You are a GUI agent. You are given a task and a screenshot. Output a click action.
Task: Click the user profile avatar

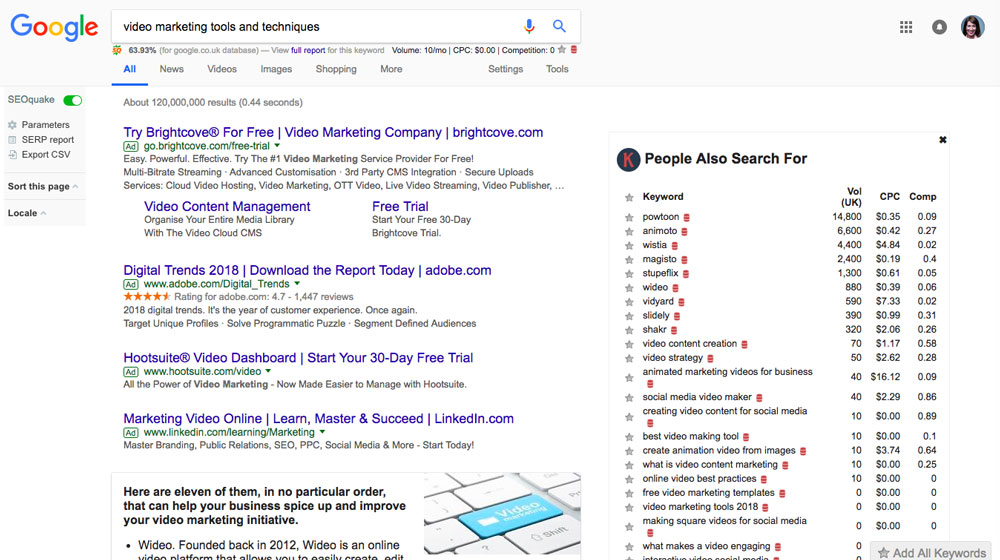972,27
